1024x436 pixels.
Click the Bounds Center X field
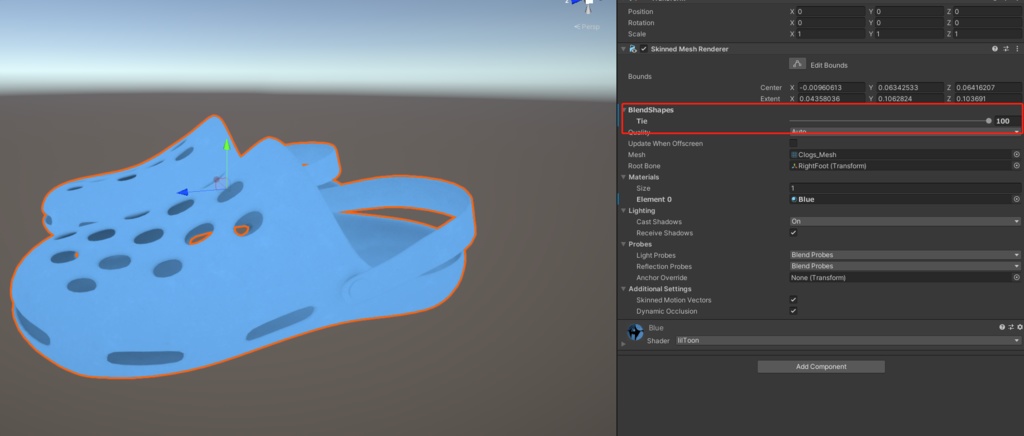831,87
